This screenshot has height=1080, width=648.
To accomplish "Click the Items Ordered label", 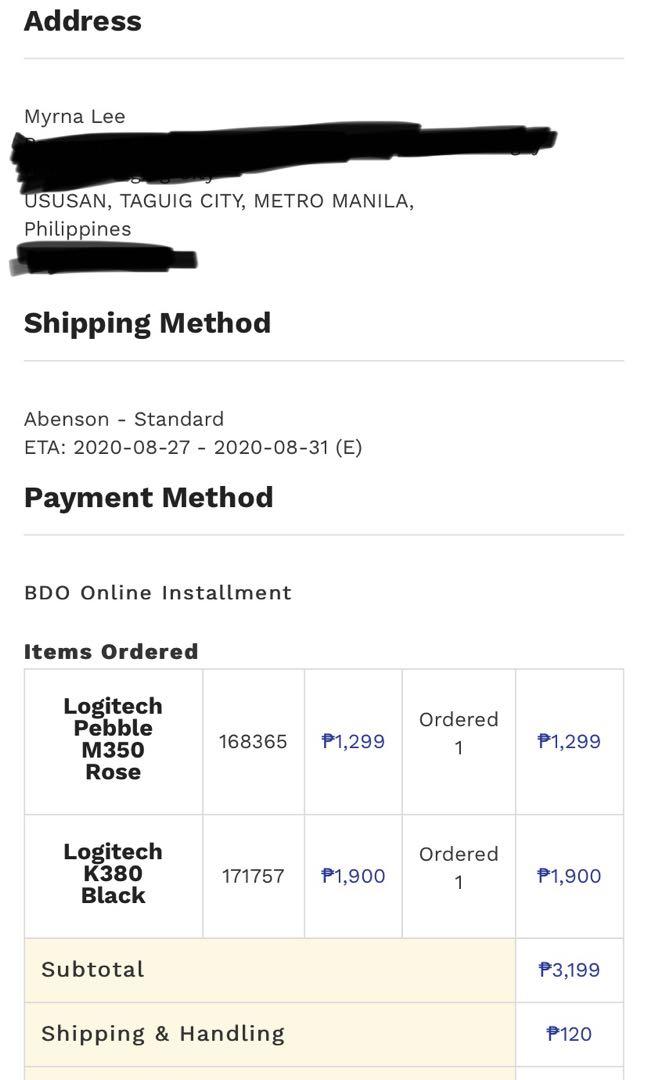I will click(111, 651).
